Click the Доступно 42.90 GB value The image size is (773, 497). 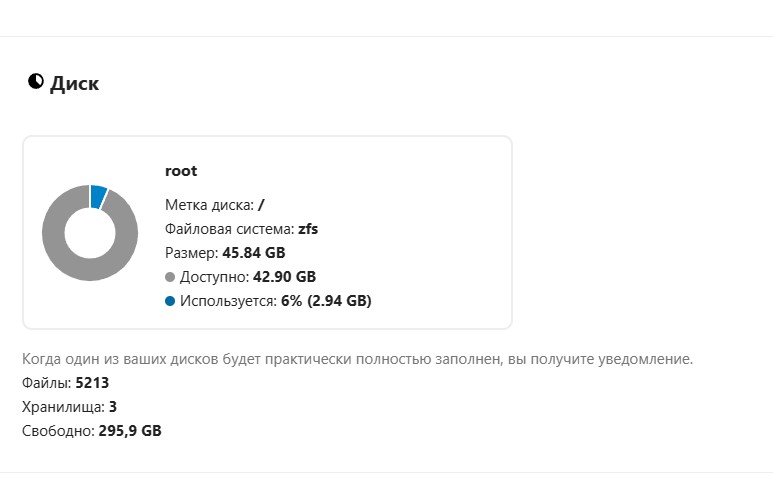285,277
